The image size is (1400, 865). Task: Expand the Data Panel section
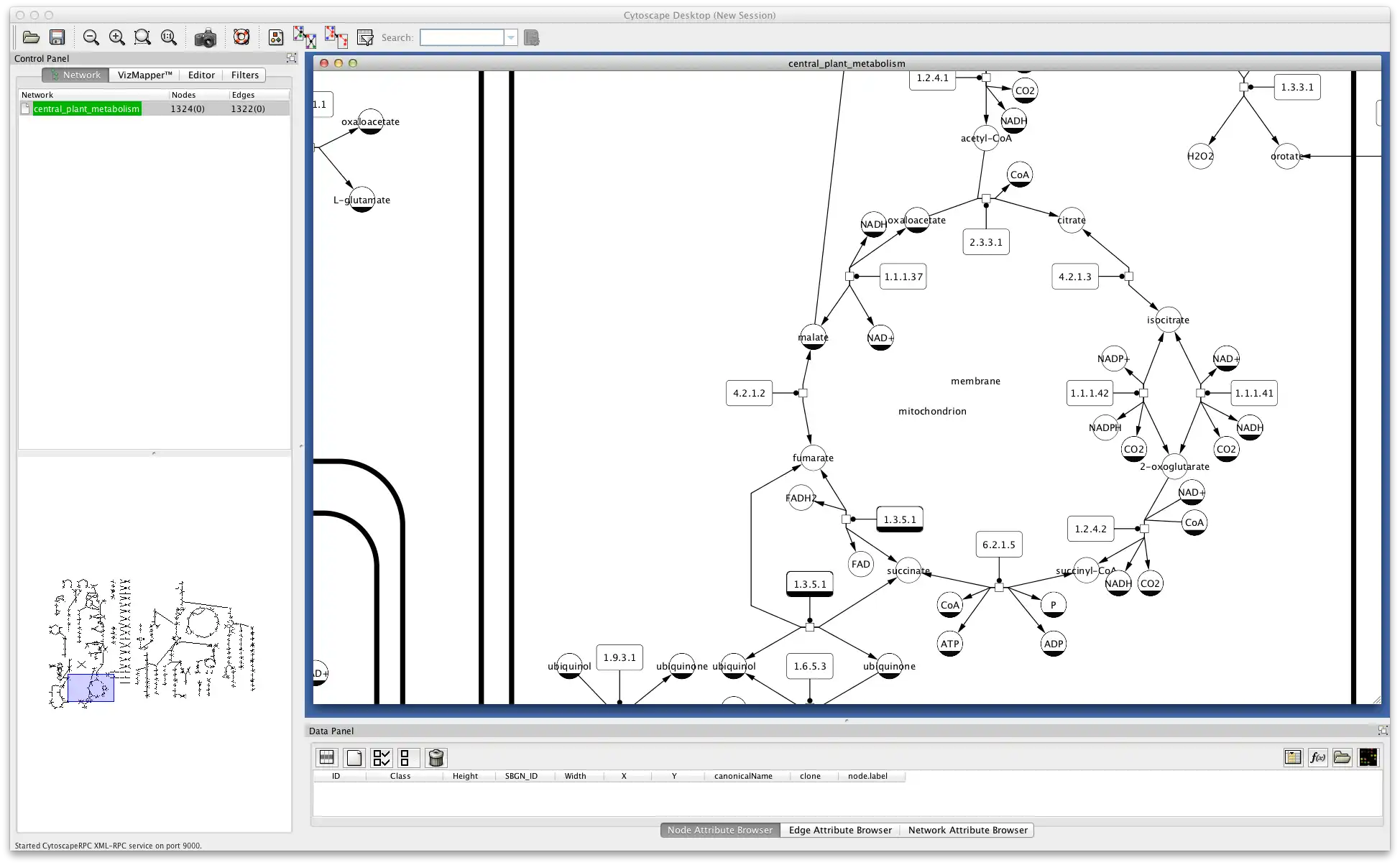tap(1383, 730)
